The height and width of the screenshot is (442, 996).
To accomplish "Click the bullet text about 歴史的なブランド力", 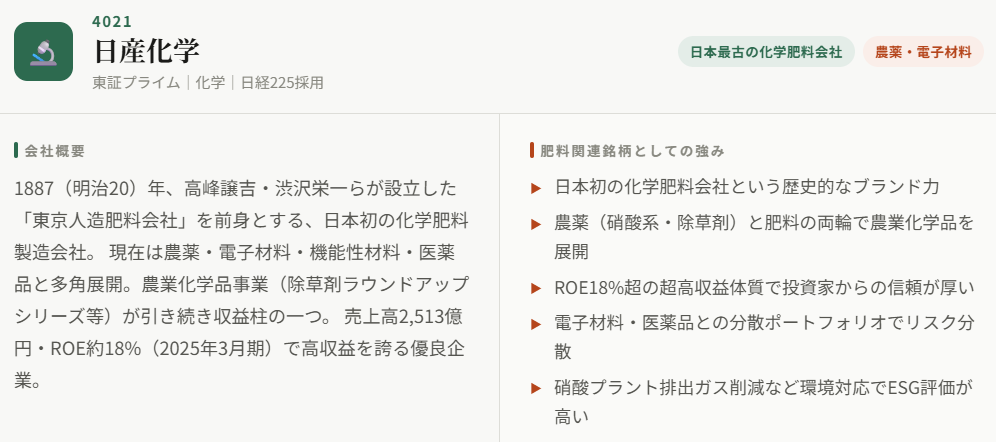I will (x=747, y=187).
